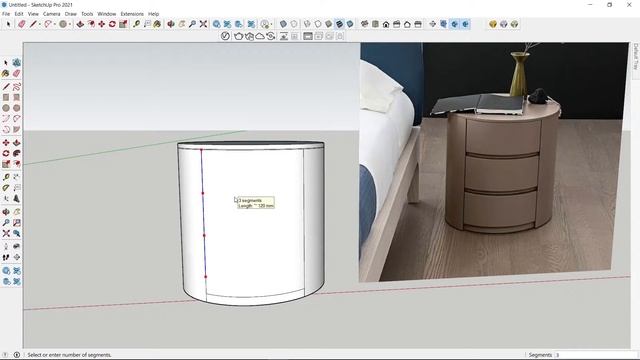Activate the Push/Pull tool in top toolbar
Screen dimensions: 640x360
point(80,24)
